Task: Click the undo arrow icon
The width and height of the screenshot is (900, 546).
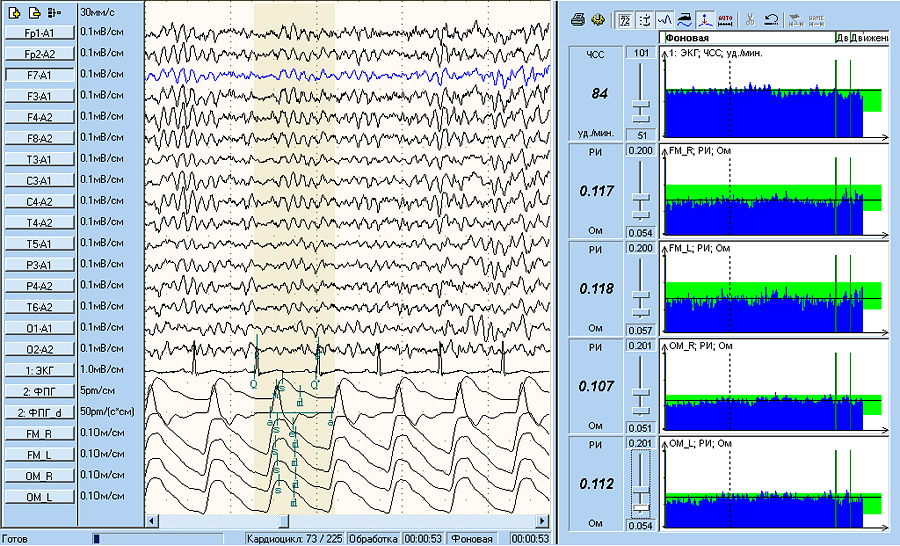Action: click(772, 19)
